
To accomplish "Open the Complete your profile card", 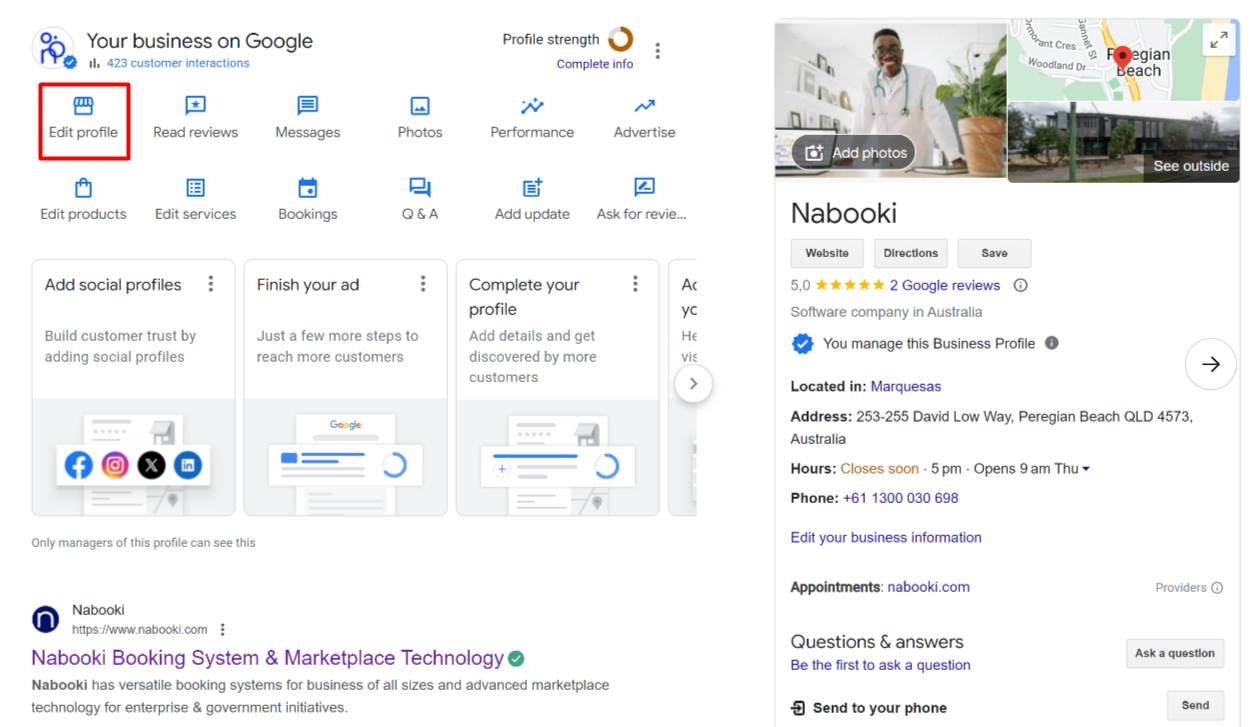I will point(558,388).
